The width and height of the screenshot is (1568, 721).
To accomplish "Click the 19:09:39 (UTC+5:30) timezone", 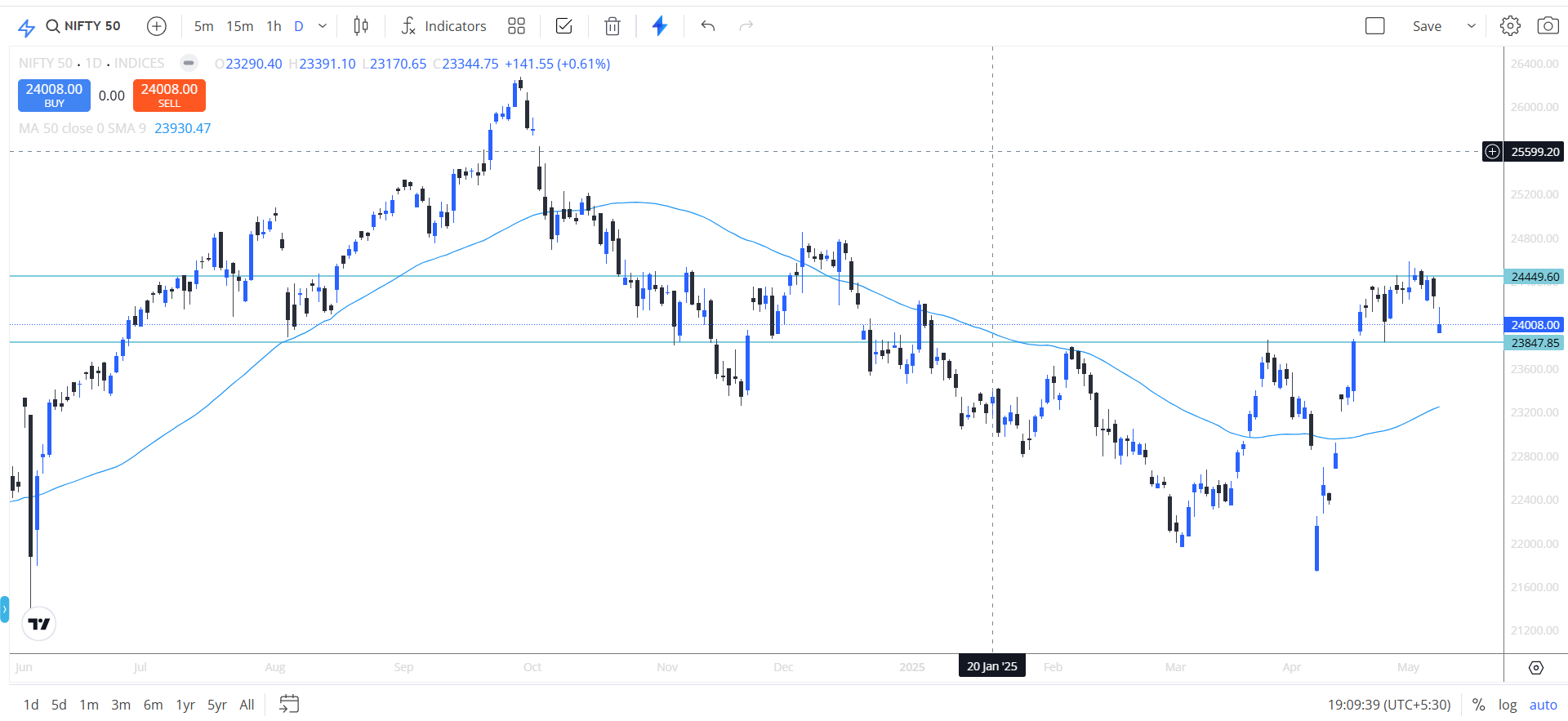I will (1389, 705).
